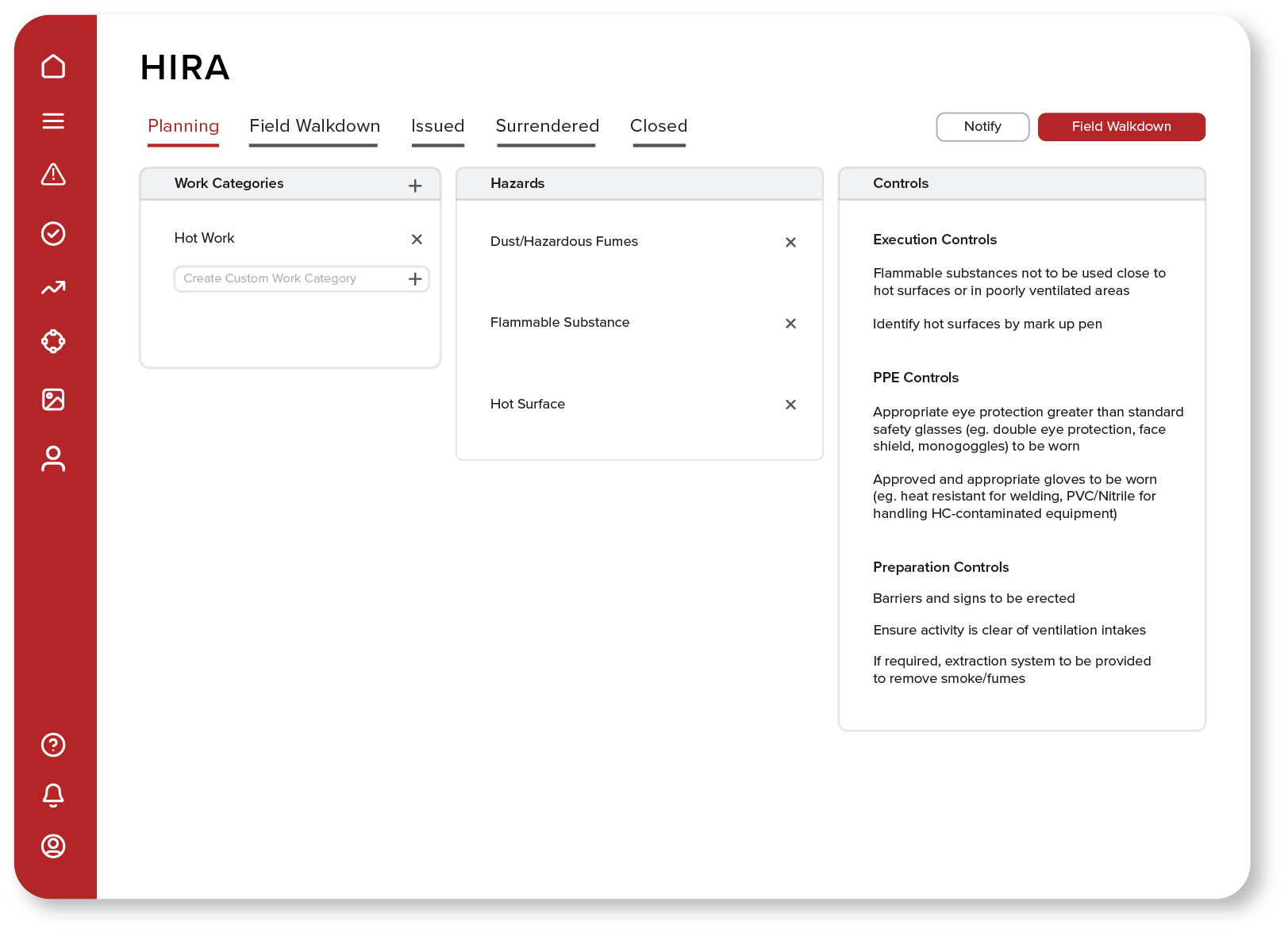Remove the Flammable Substance hazard
Viewport: 1288px width, 936px height.
[x=790, y=324]
